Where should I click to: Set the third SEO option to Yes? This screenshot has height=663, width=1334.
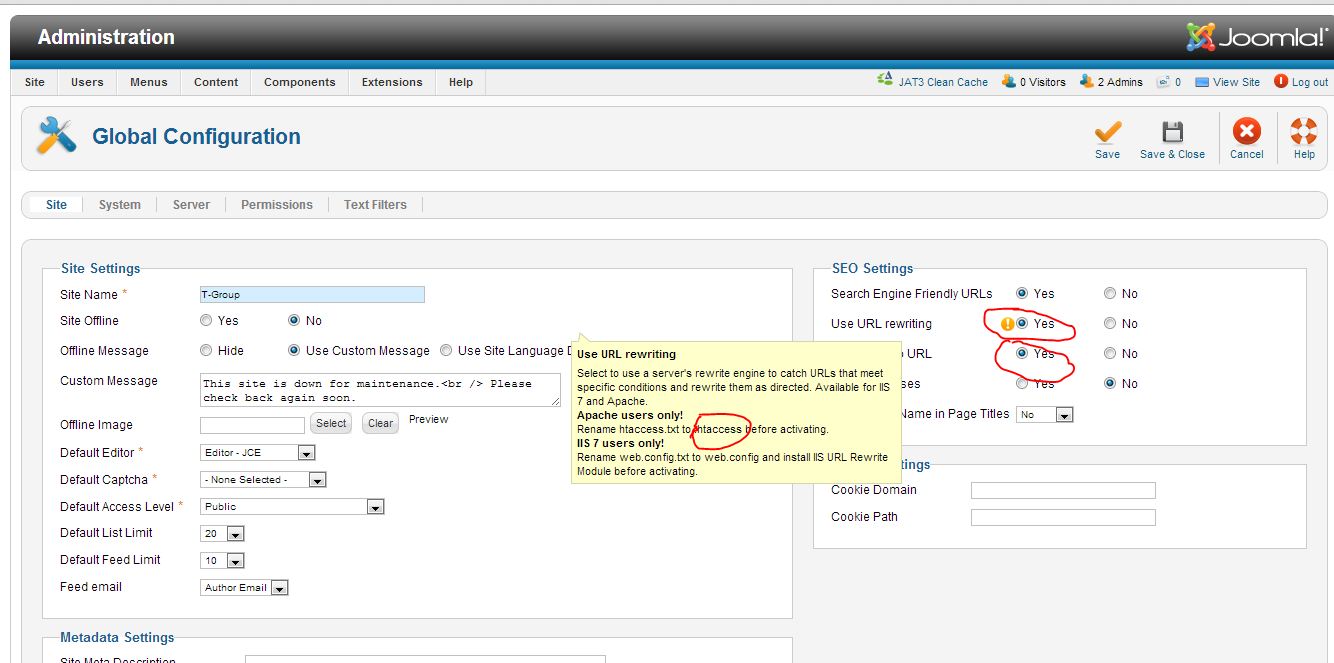point(1022,354)
